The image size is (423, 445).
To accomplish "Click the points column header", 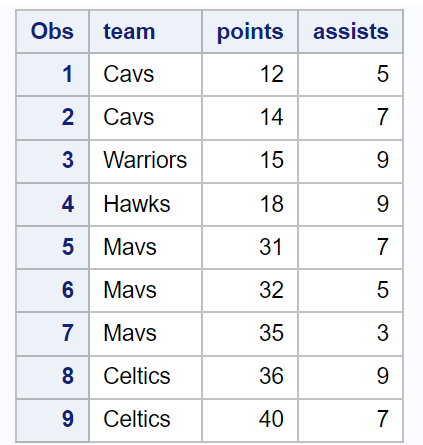I will click(x=250, y=32).
